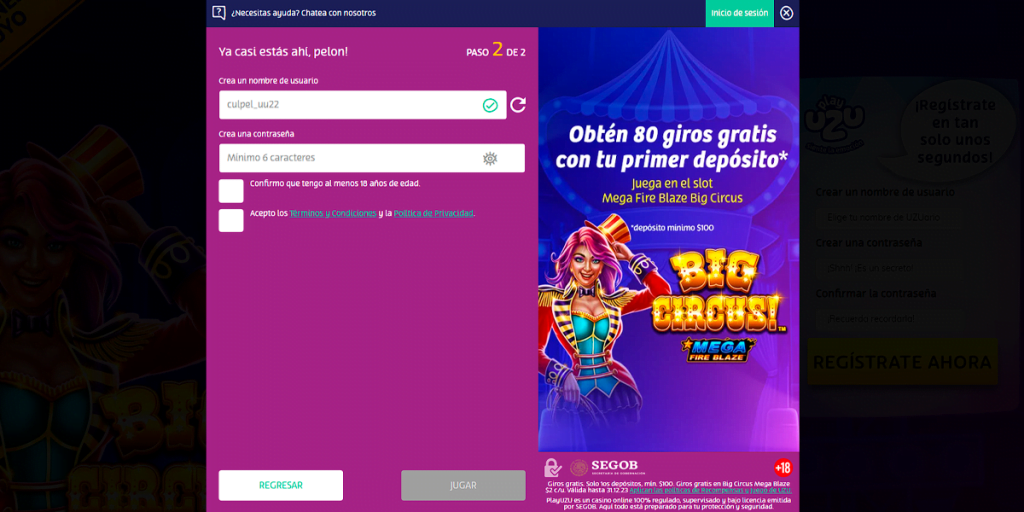Open the Términos y Condiciones link
This screenshot has width=1024, height=512.
pyautogui.click(x=333, y=214)
